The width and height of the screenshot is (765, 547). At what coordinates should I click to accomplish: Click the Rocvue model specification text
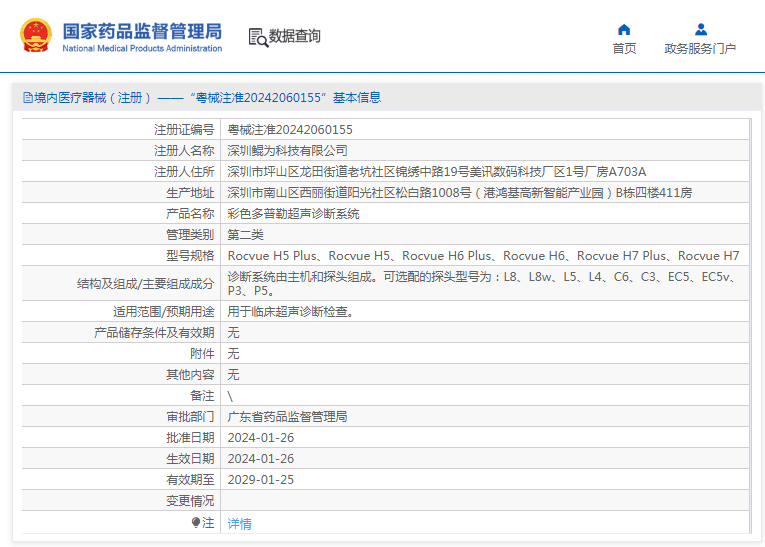click(483, 256)
